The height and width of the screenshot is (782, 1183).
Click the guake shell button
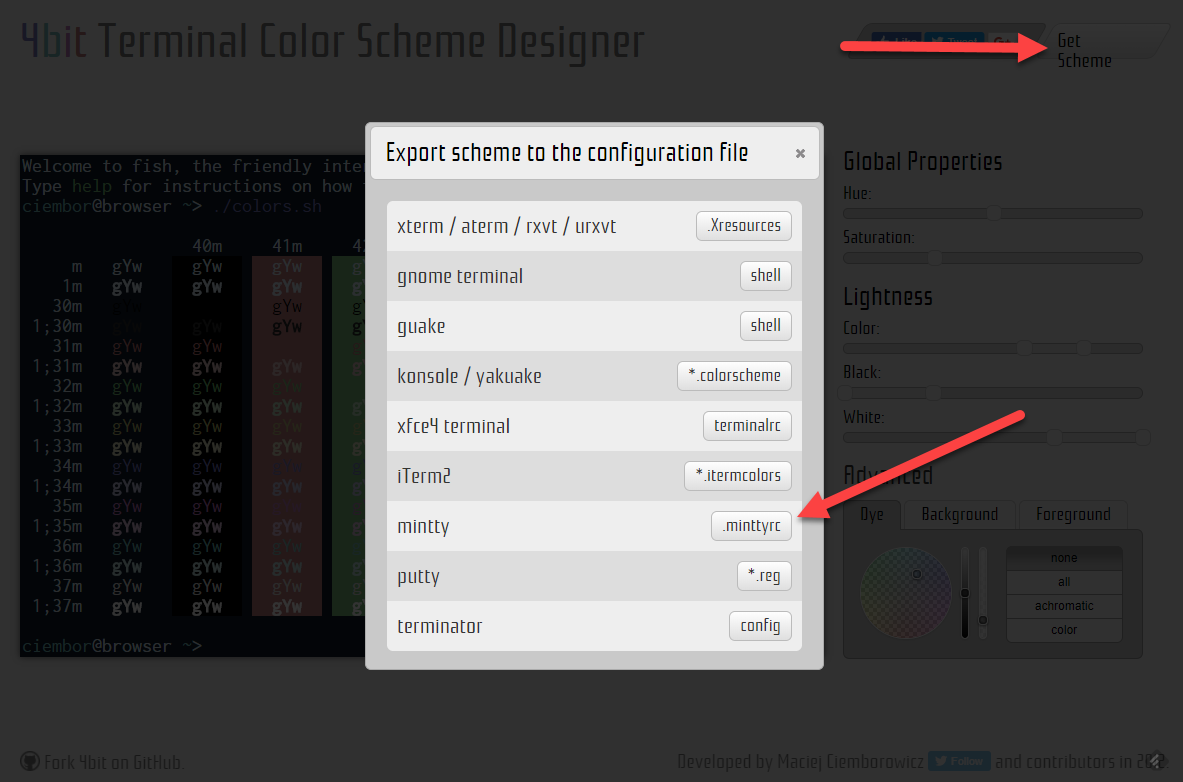coord(765,326)
